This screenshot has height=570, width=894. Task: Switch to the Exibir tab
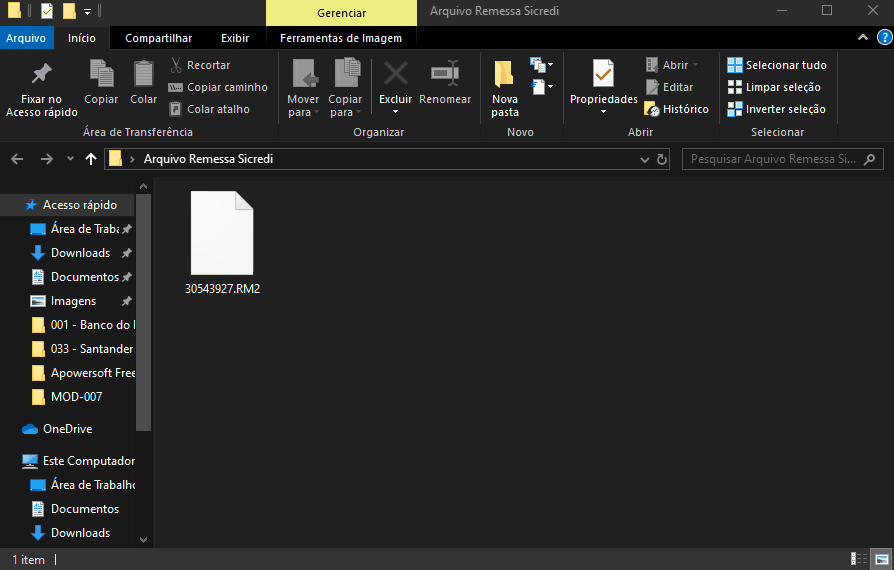click(235, 38)
